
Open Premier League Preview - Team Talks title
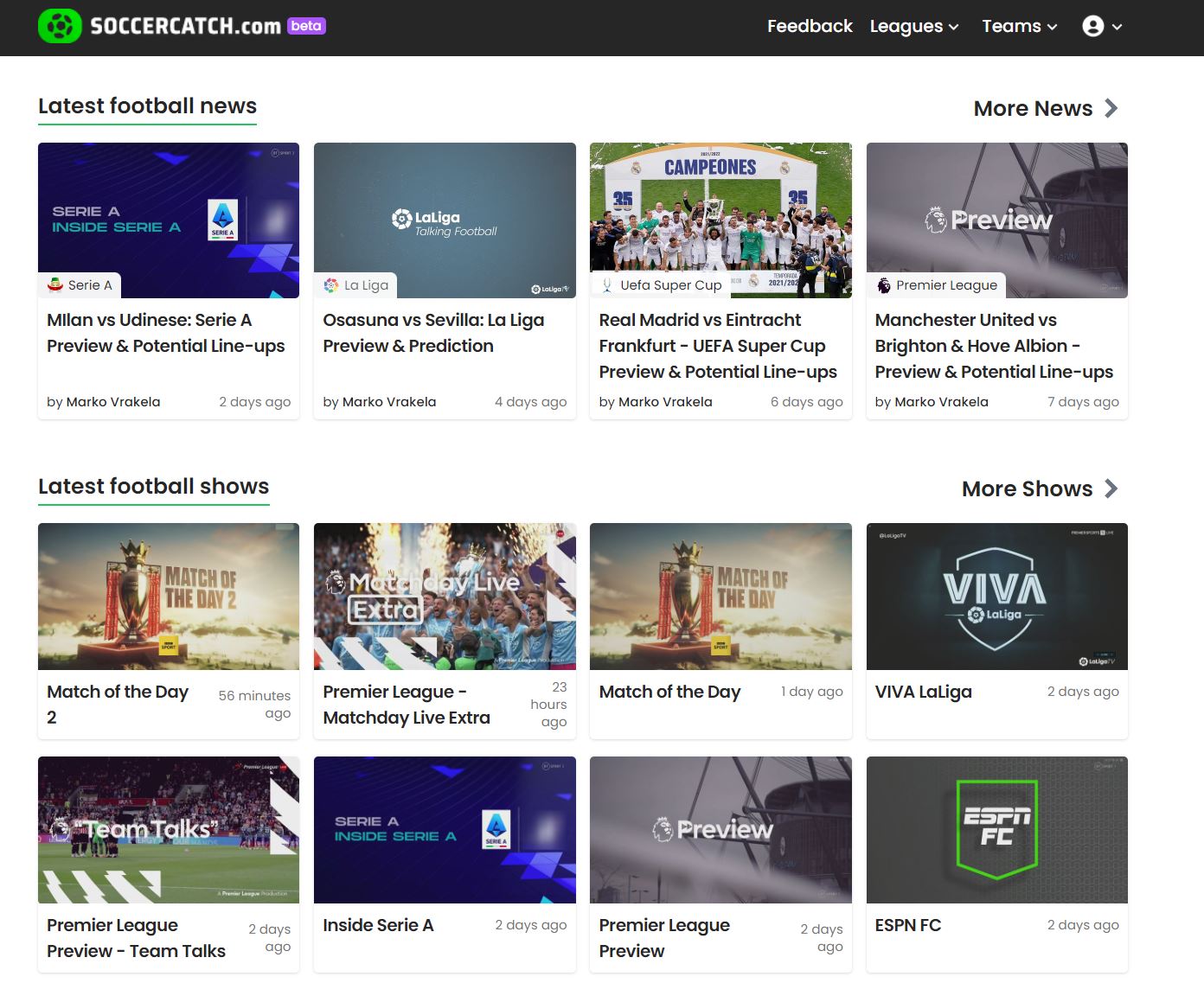point(136,938)
